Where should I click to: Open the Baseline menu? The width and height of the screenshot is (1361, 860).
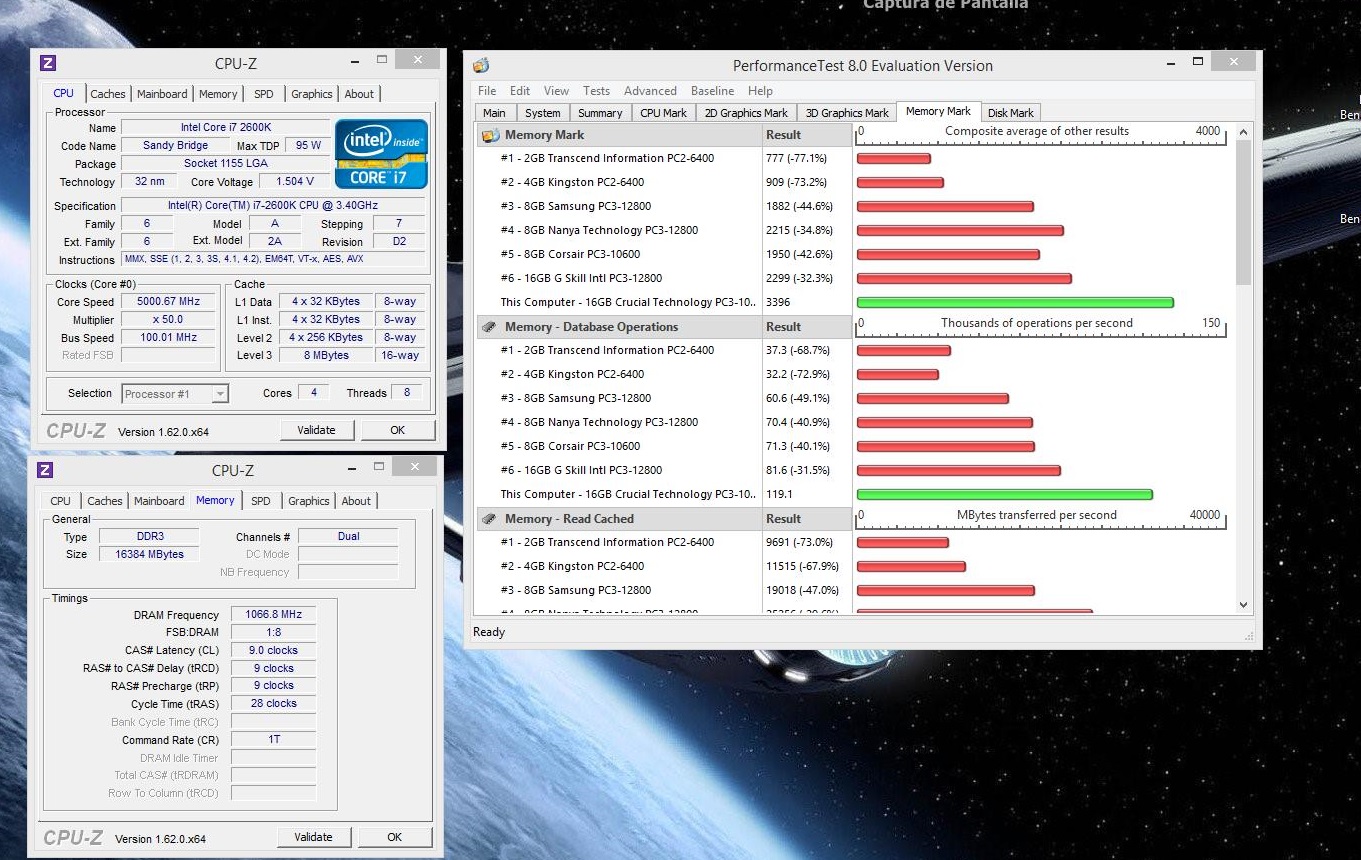tap(712, 91)
